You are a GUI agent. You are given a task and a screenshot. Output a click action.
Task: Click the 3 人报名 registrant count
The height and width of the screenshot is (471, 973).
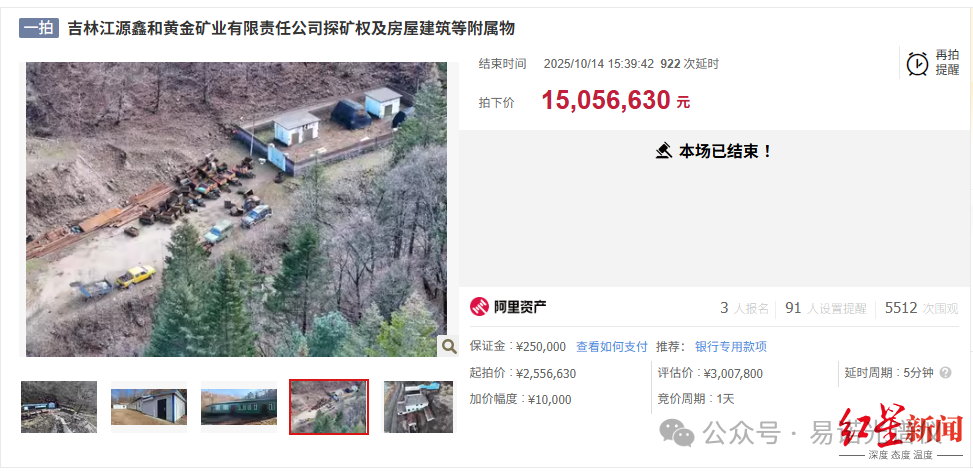coord(745,308)
